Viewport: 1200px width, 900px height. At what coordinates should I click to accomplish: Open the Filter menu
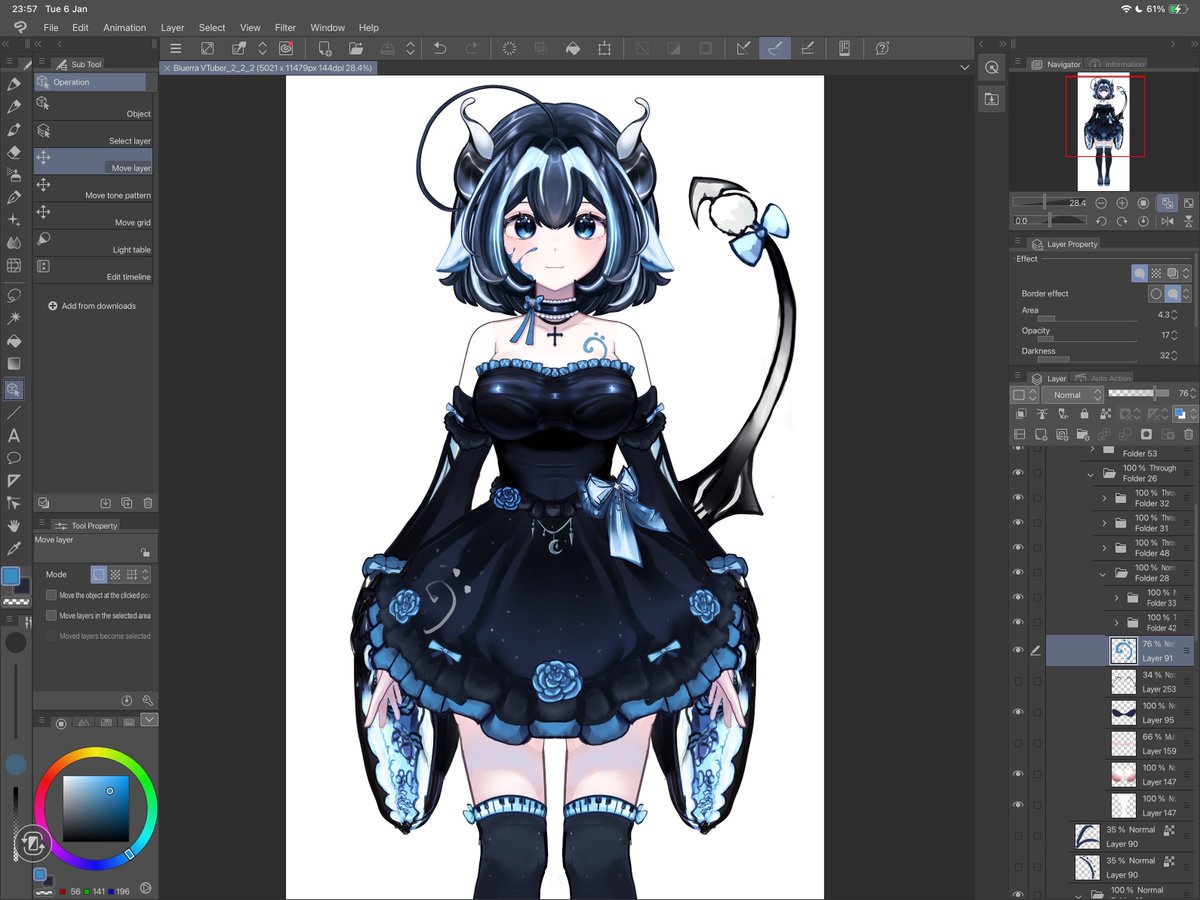(x=285, y=27)
